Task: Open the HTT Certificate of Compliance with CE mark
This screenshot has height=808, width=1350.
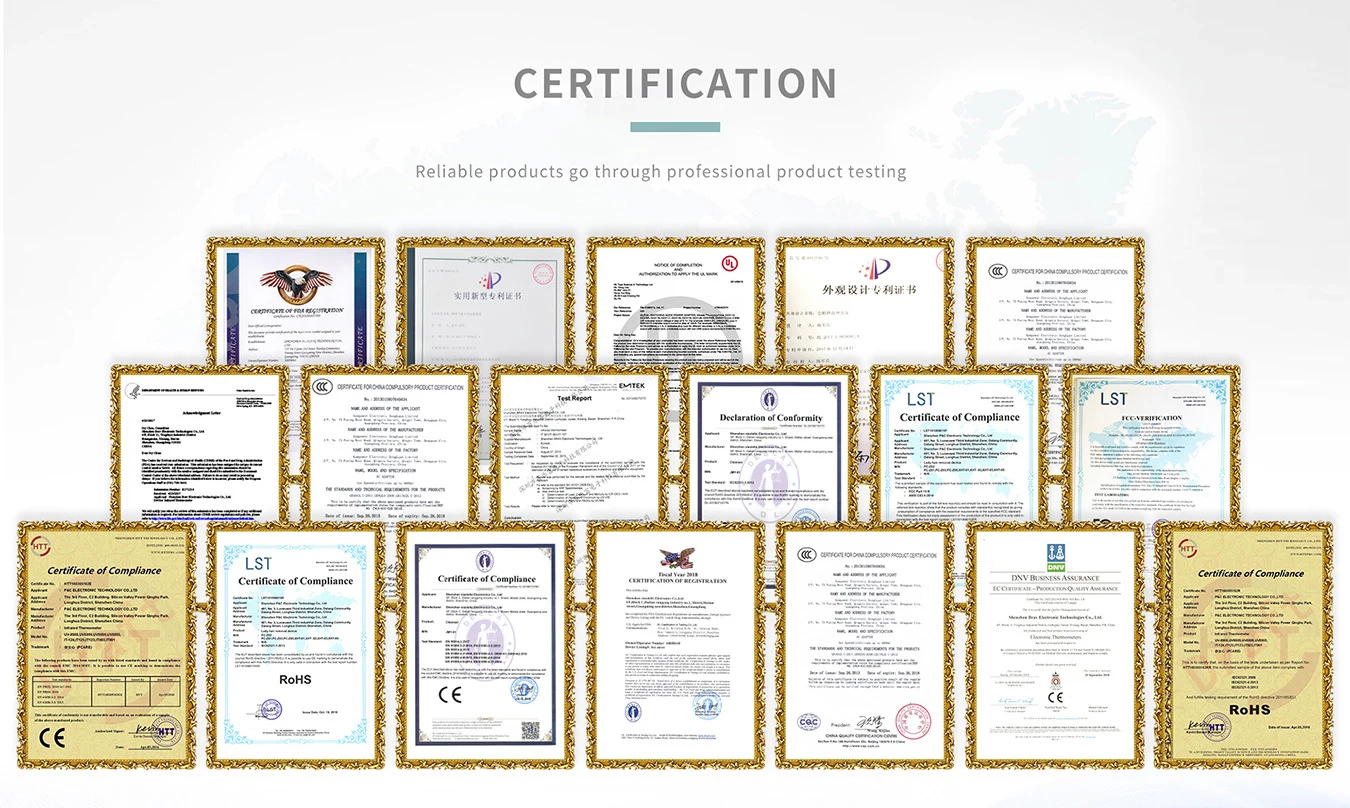Action: (x=105, y=645)
